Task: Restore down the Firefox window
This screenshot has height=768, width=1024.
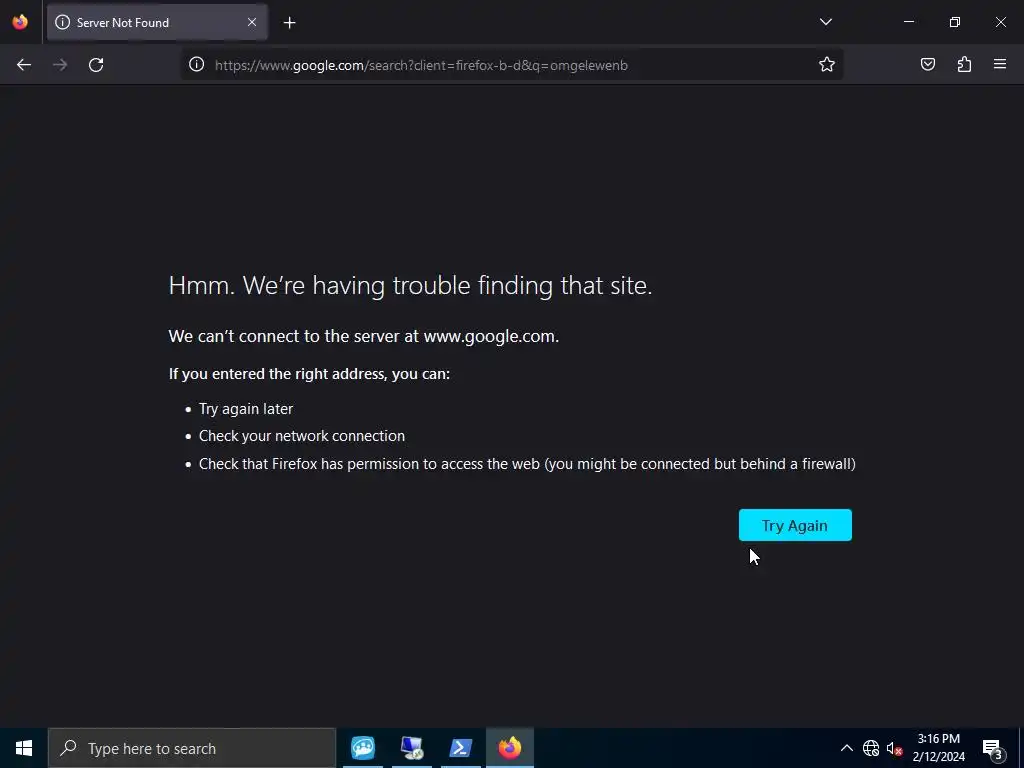Action: (x=954, y=22)
